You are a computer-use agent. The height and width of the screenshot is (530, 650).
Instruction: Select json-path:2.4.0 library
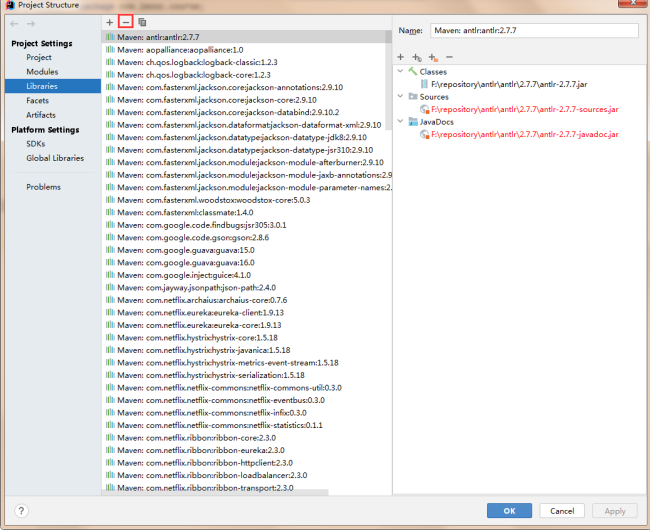[x=247, y=288]
